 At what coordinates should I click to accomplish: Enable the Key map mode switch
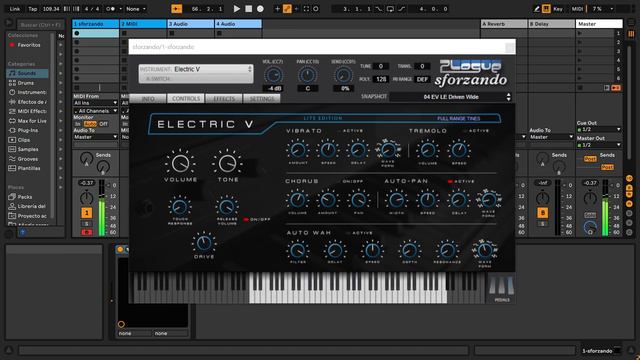click(x=558, y=9)
